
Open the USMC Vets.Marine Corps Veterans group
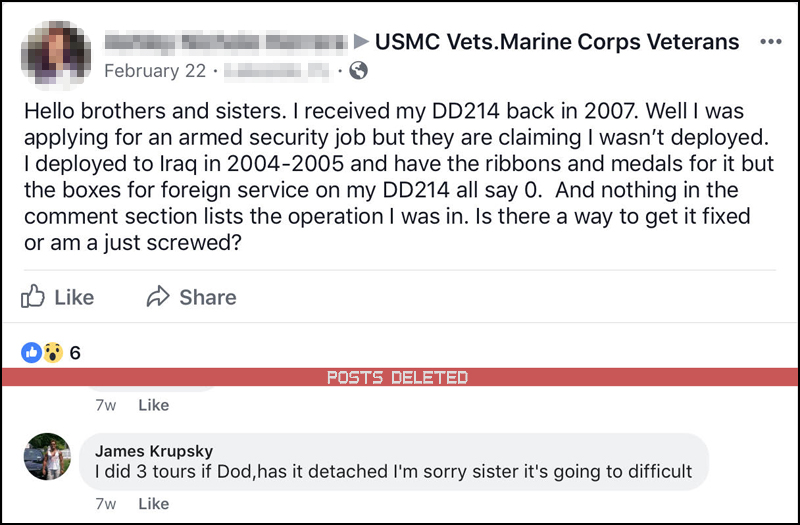coord(557,42)
